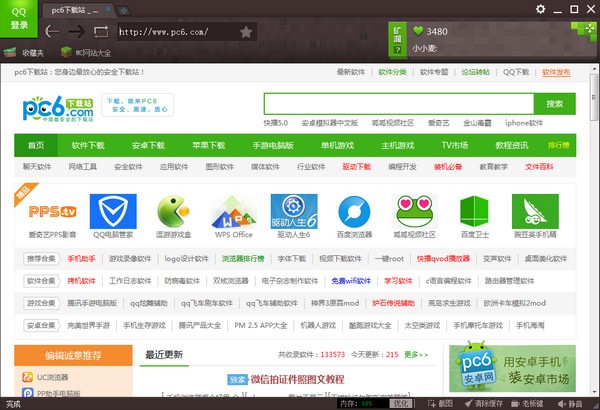Image resolution: width=600 pixels, height=410 pixels.
Task: Click the orange 软件发布 top link
Action: click(x=556, y=72)
